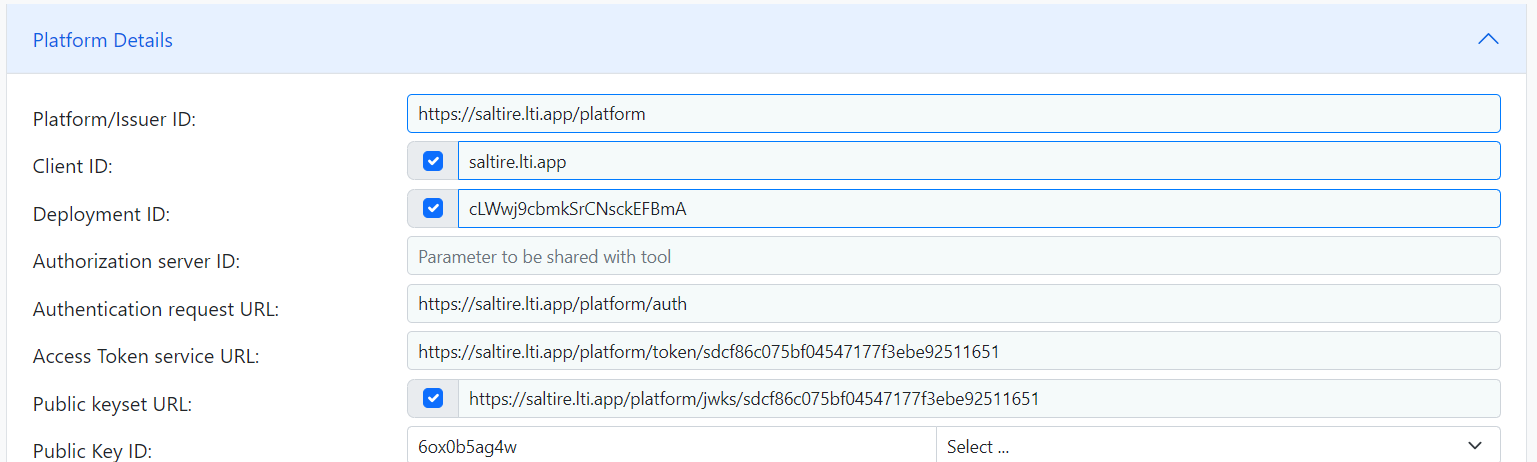The height and width of the screenshot is (462, 1537).
Task: Click the saltire.lti.app Client ID field
Action: (x=979, y=161)
